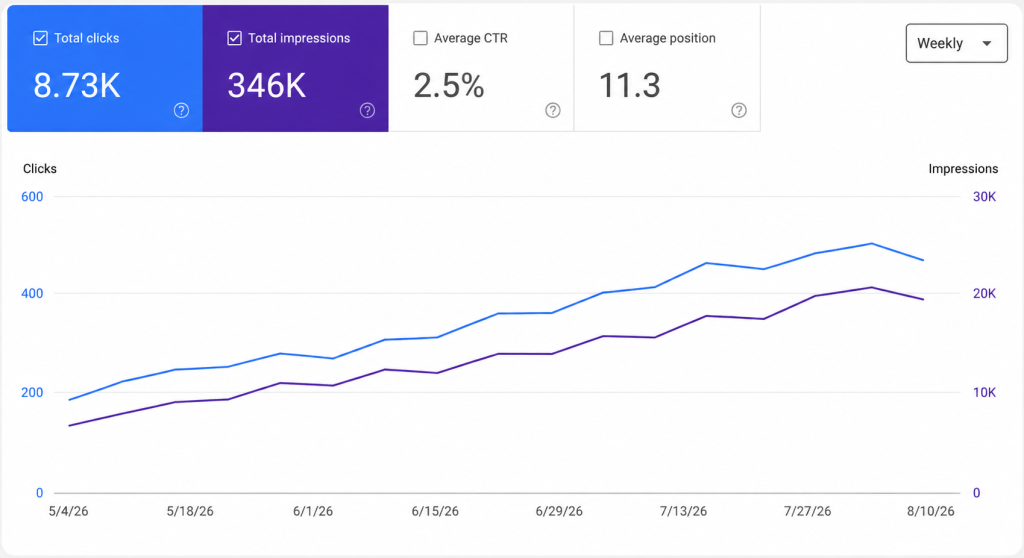This screenshot has width=1024, height=558.
Task: Click the 6/1/26 date label
Action: pyautogui.click(x=313, y=511)
